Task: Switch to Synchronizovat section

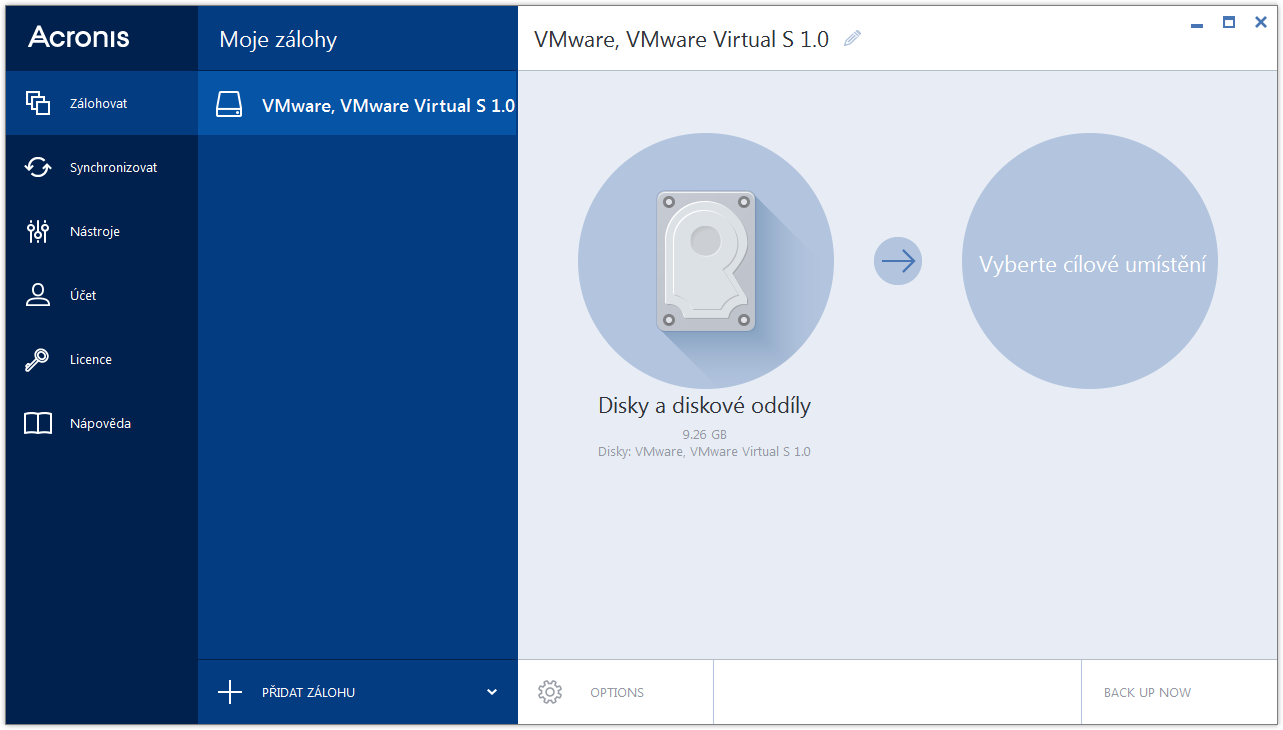Action: pos(102,167)
